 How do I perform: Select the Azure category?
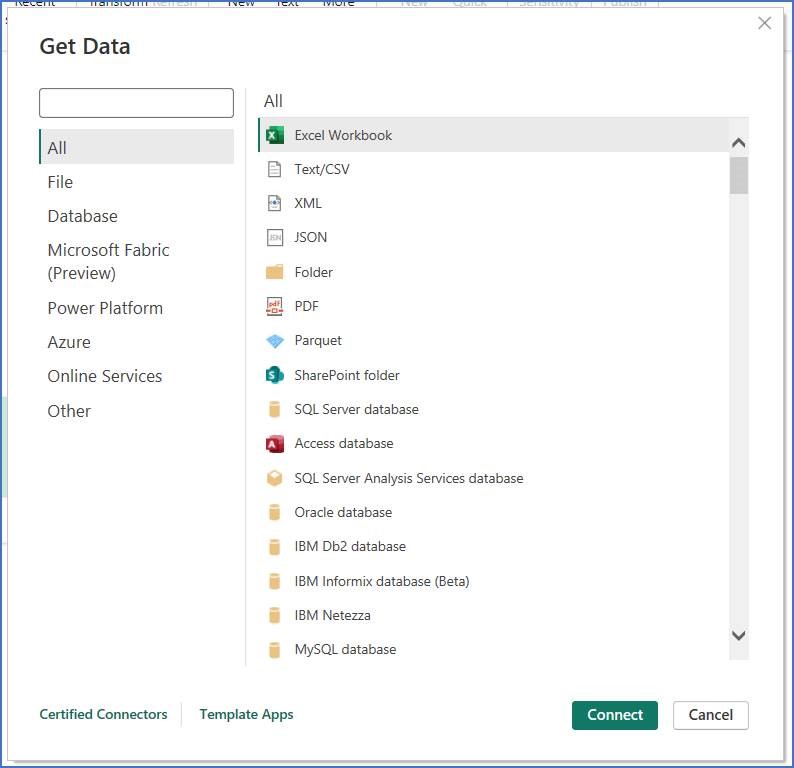(69, 342)
